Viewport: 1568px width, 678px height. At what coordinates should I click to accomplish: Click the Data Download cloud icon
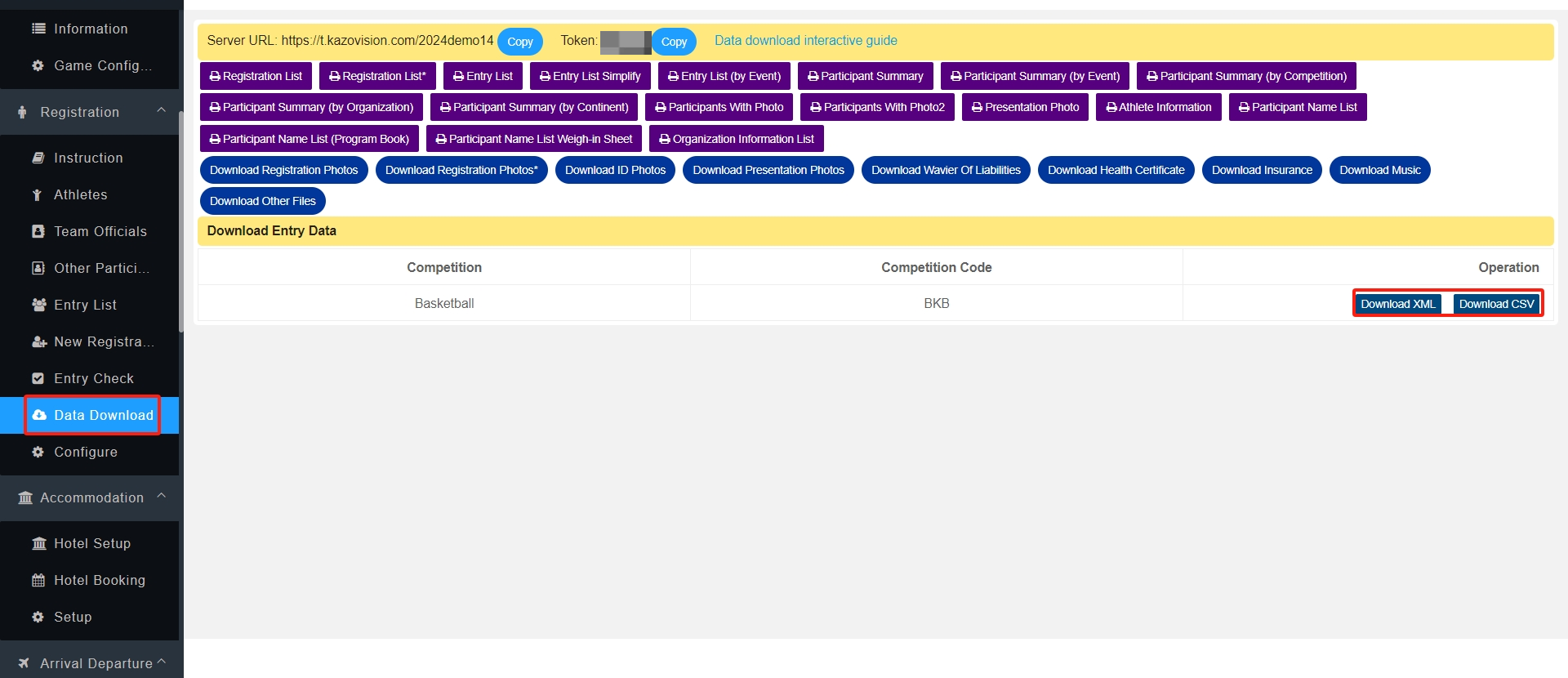[x=38, y=415]
